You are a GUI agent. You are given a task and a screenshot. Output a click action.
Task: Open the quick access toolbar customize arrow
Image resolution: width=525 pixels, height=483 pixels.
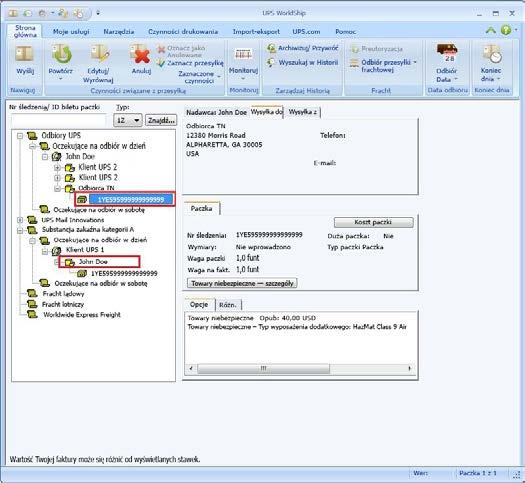tap(98, 13)
